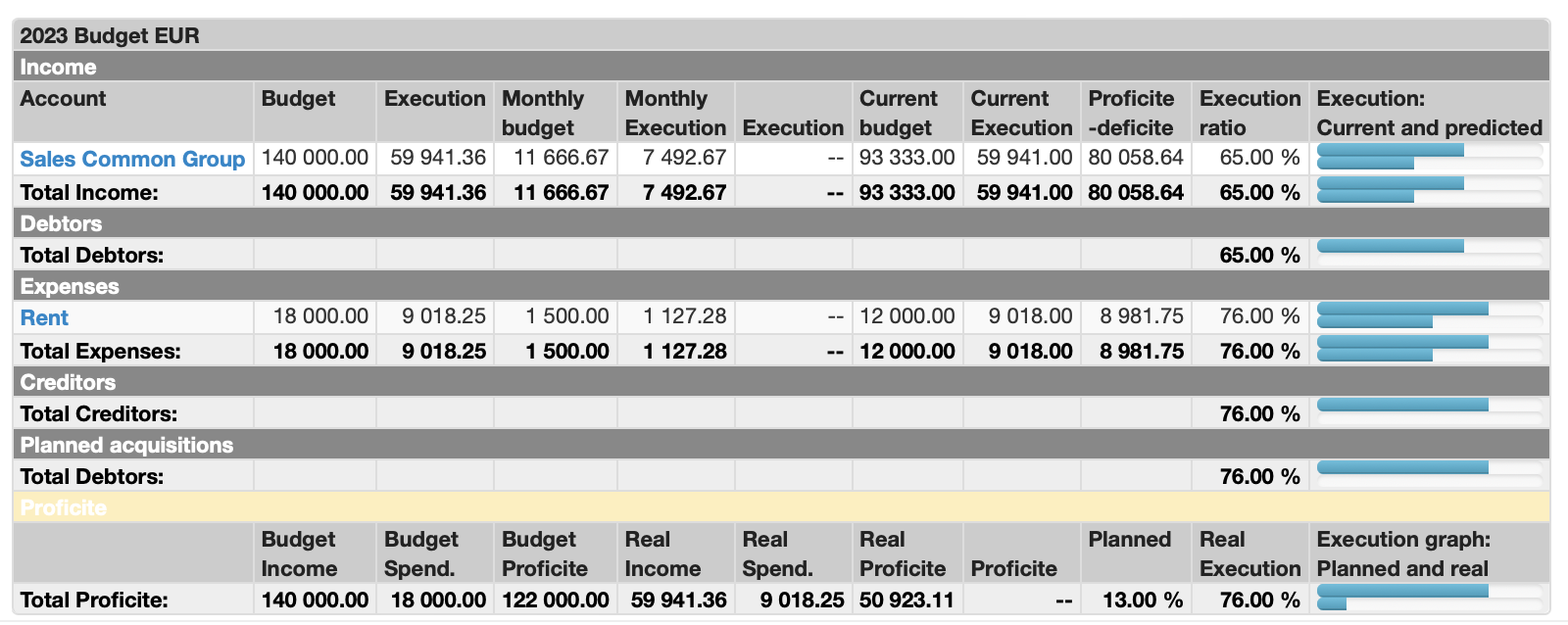Click the yellow Proficite section header
This screenshot has width=1568, height=625.
[64, 507]
